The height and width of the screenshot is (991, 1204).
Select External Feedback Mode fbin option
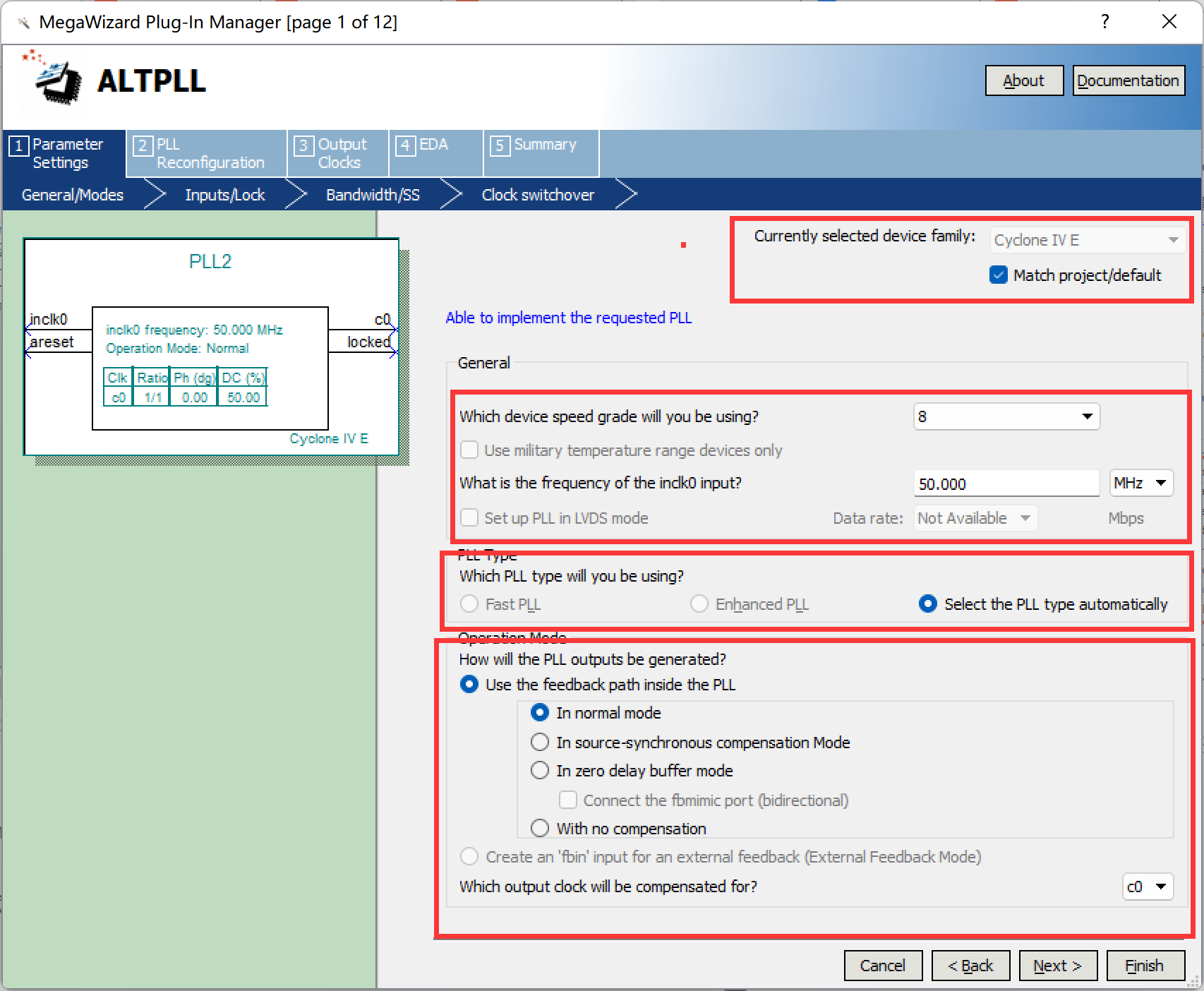pos(469,857)
